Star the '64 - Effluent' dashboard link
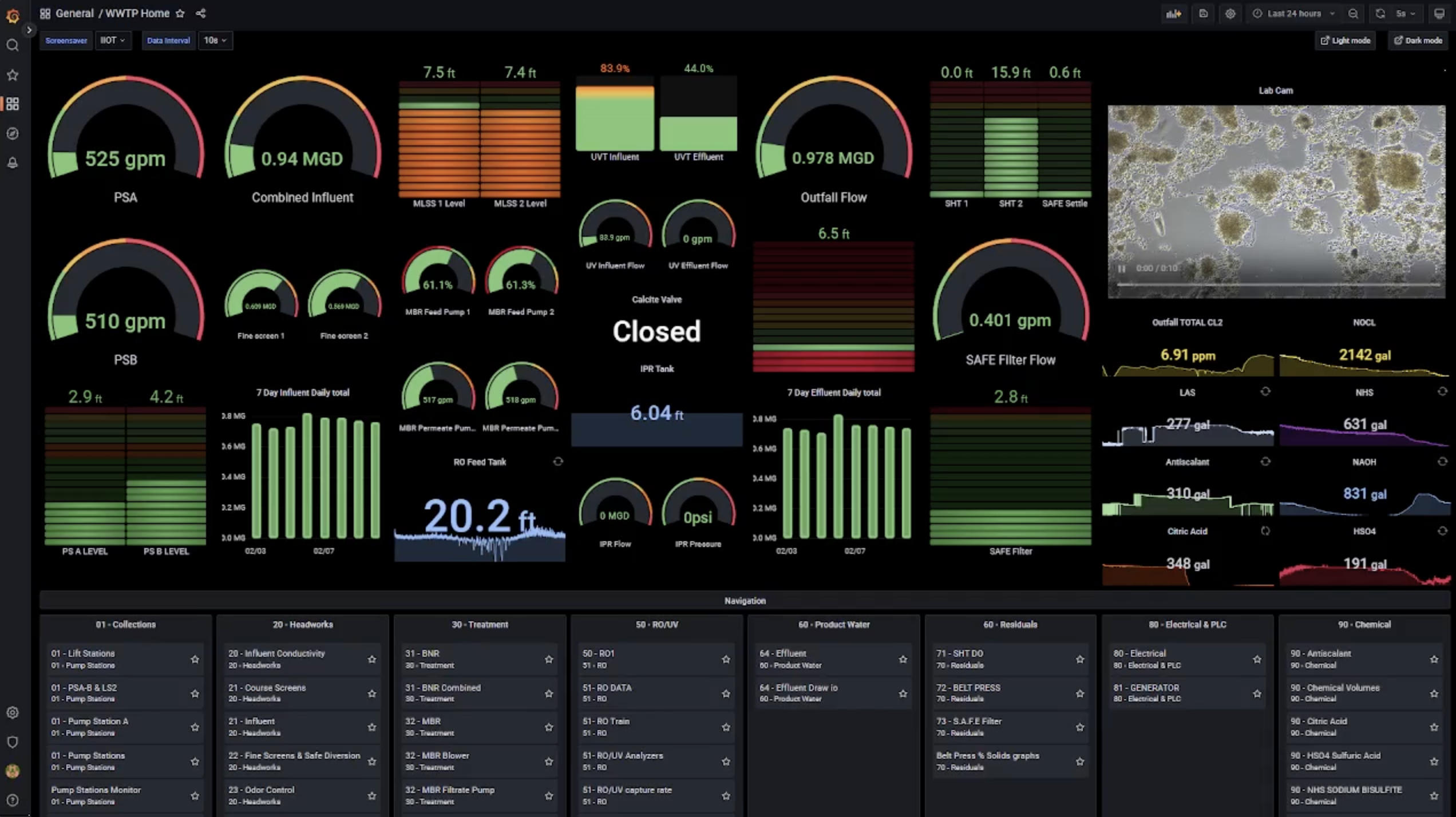Viewport: 1456px width, 817px height. pyautogui.click(x=903, y=659)
